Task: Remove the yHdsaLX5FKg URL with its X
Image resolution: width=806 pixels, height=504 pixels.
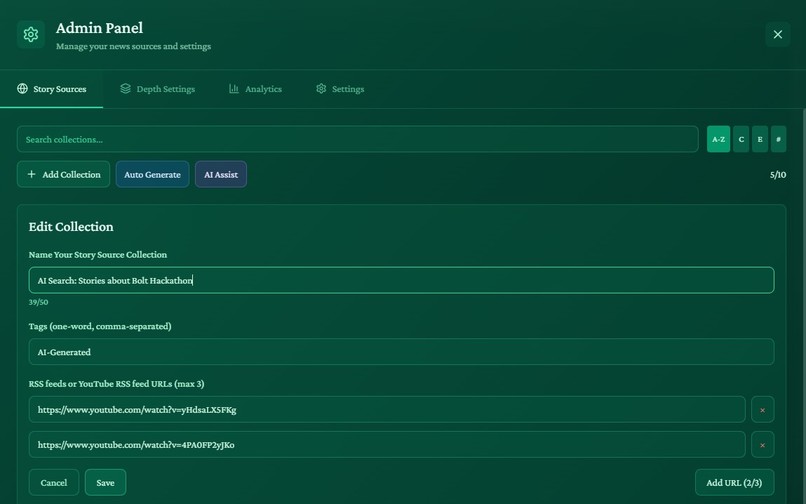Action: point(762,409)
